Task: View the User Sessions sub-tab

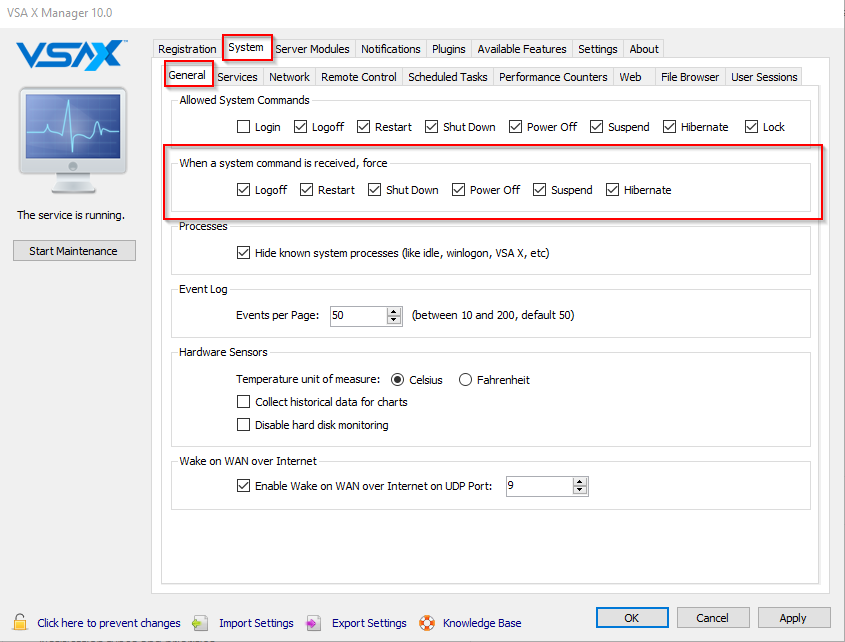Action: click(x=764, y=77)
